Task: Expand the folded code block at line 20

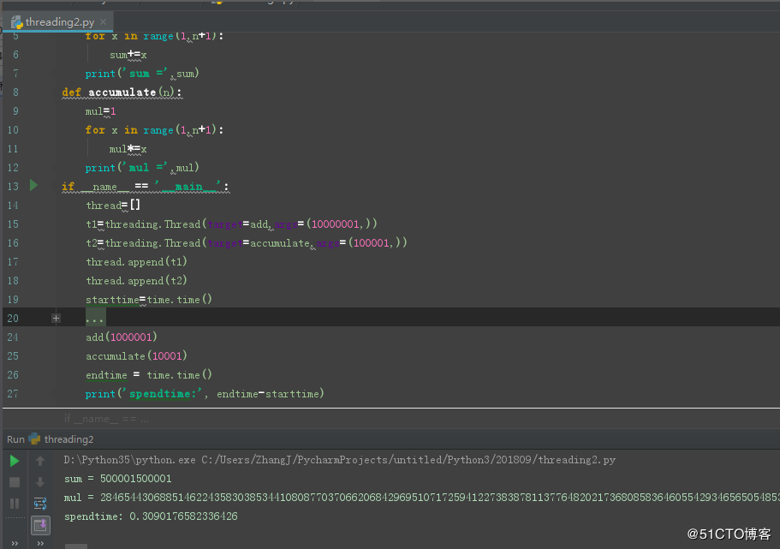Action: 56,318
